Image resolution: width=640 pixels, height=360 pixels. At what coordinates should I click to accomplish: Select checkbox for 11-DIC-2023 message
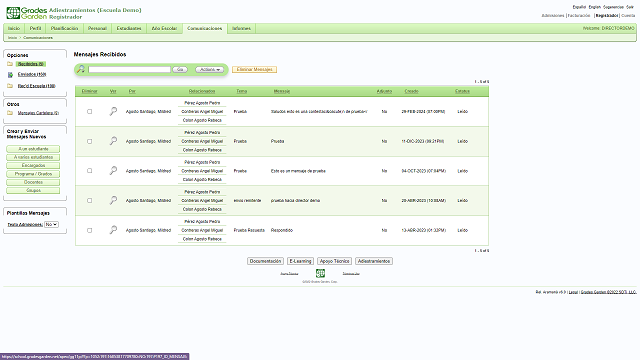coord(89,141)
